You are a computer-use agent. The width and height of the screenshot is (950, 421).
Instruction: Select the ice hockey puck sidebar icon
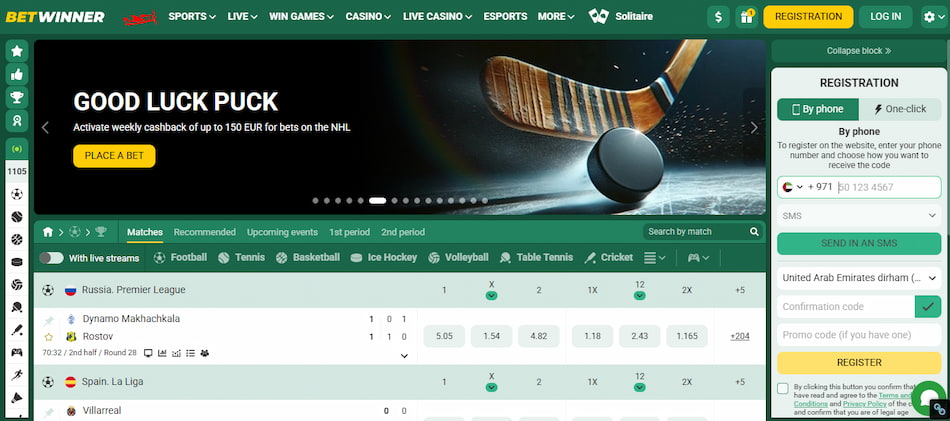pyautogui.click(x=17, y=262)
